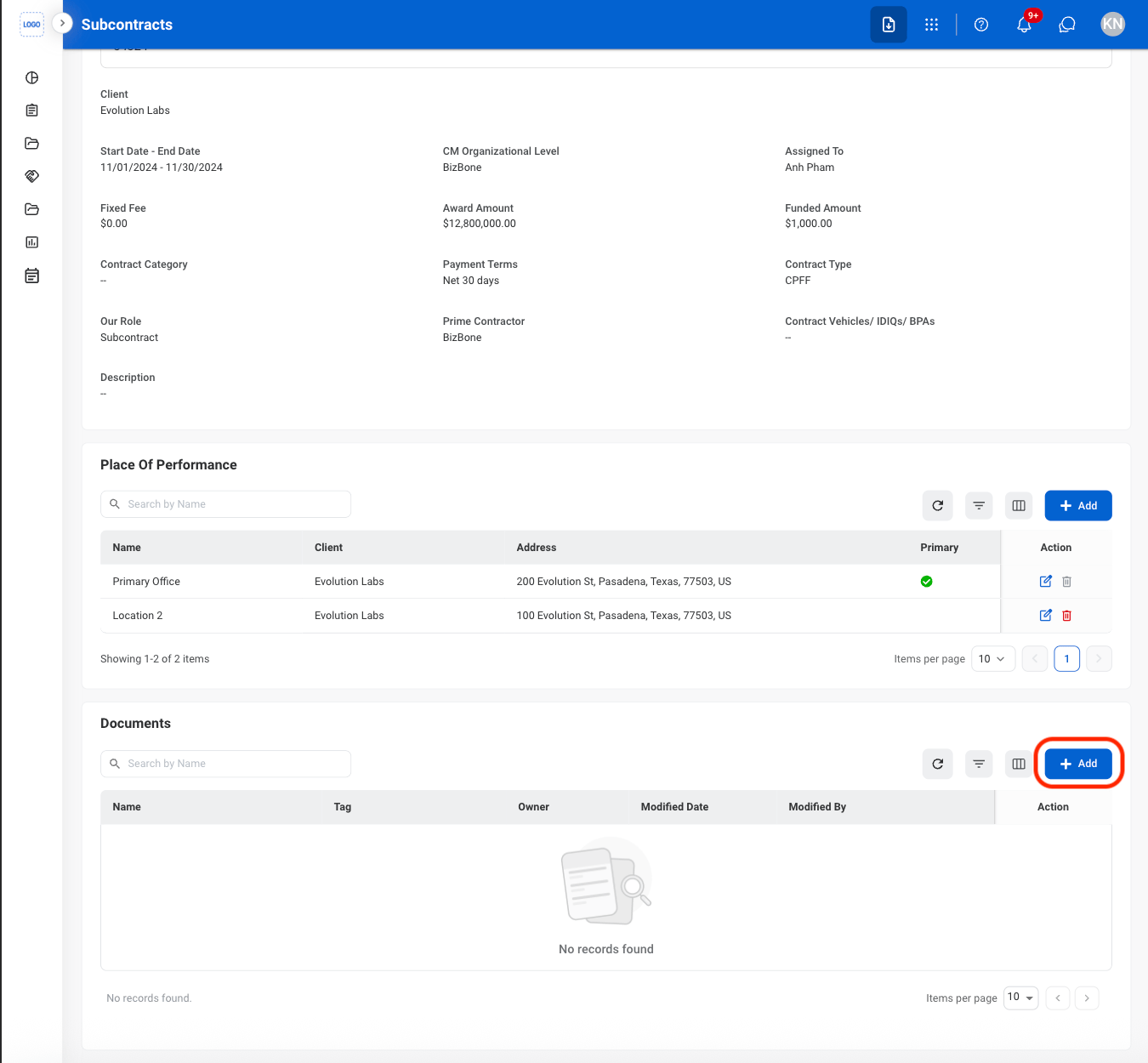Viewport: 1148px width, 1063px height.
Task: Open column settings for Place Of Performance
Action: point(1019,506)
